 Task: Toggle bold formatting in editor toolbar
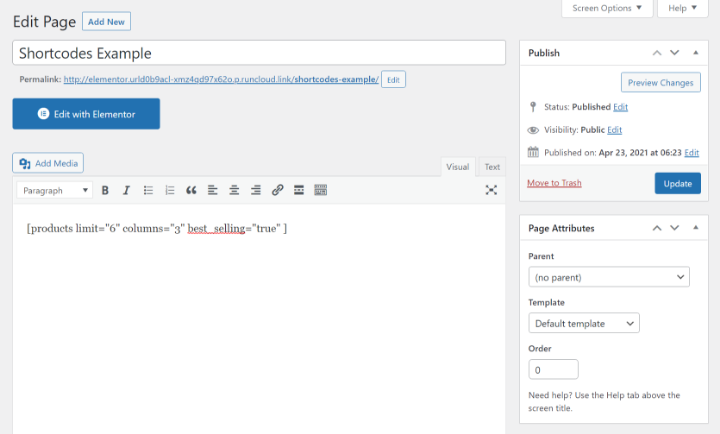tap(105, 190)
